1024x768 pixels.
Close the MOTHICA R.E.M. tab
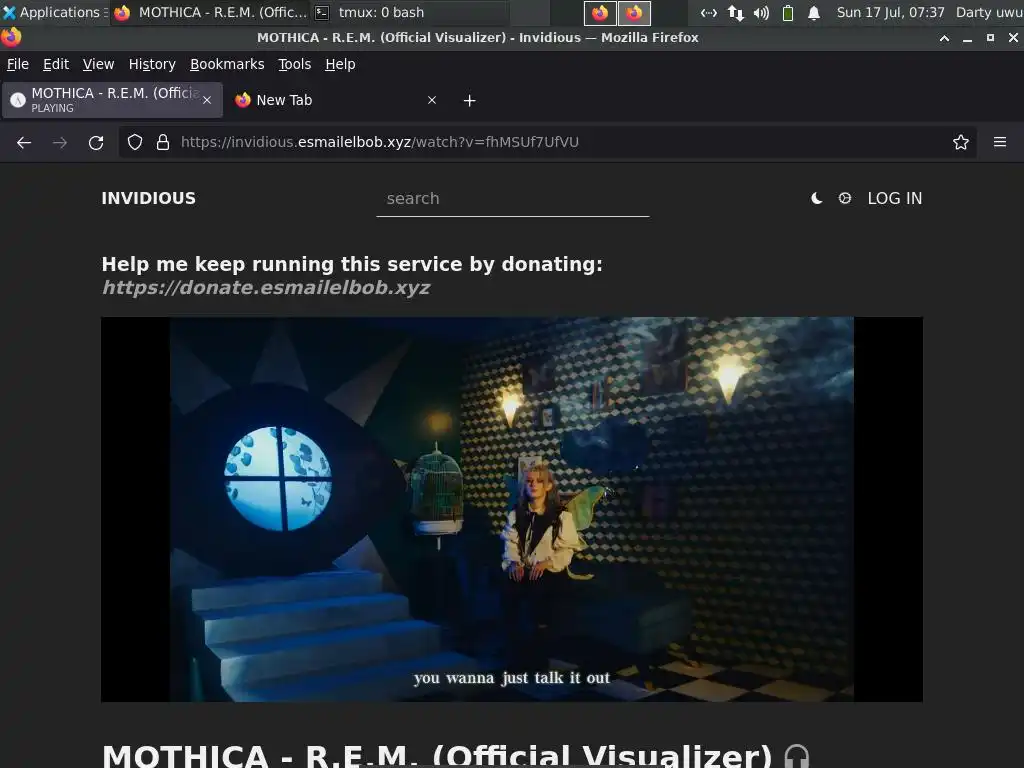tap(207, 100)
